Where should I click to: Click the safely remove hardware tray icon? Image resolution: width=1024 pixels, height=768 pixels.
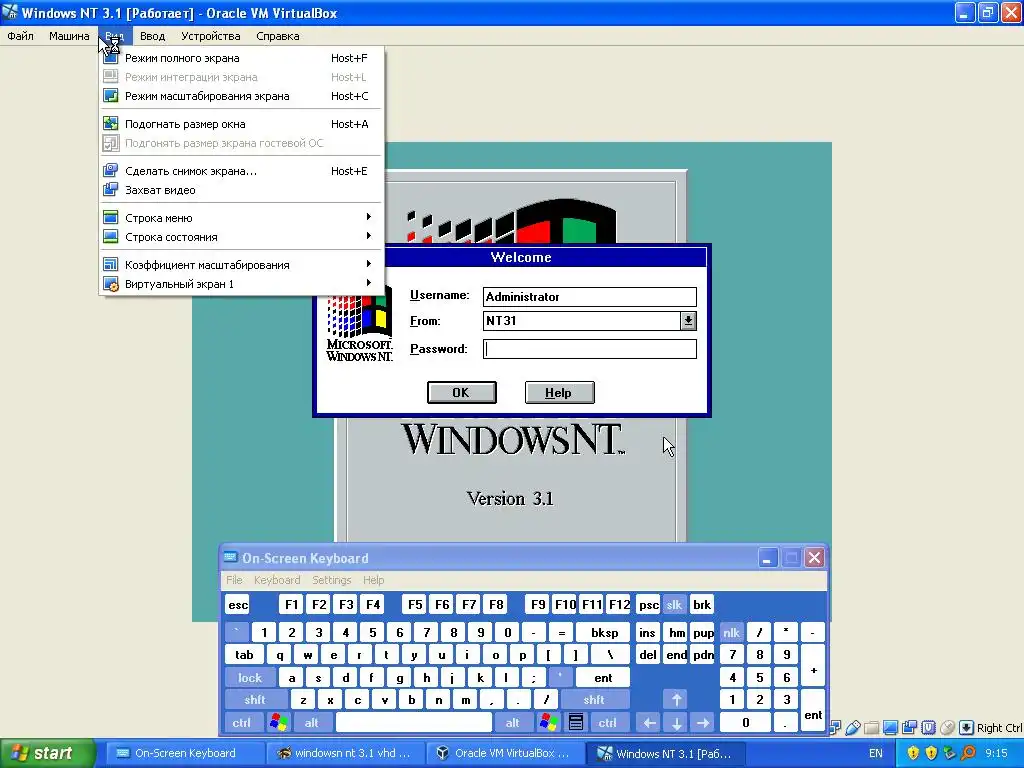(950, 753)
